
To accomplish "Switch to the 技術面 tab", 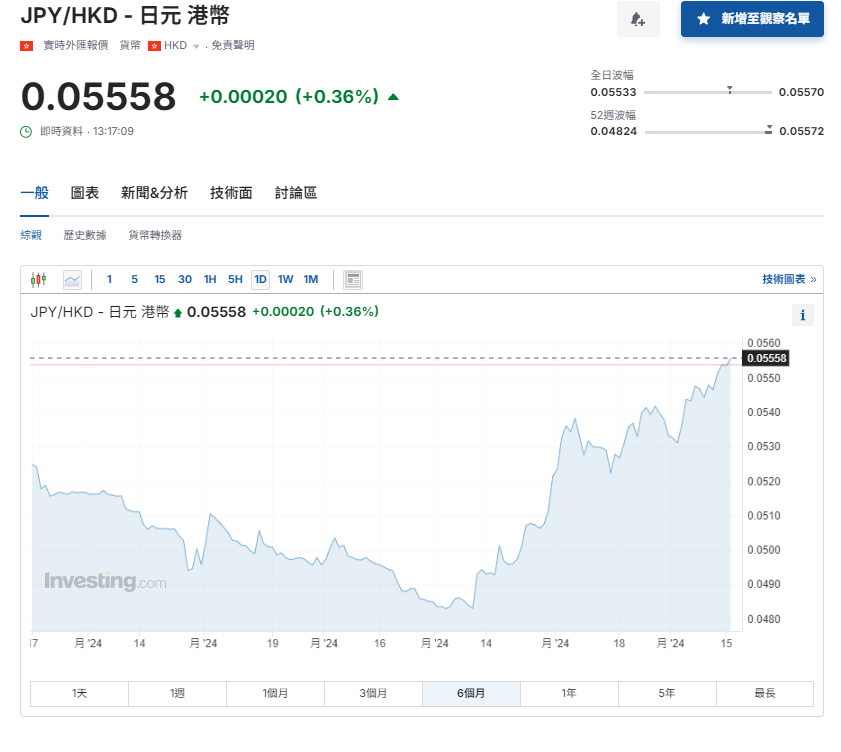I will coord(231,192).
